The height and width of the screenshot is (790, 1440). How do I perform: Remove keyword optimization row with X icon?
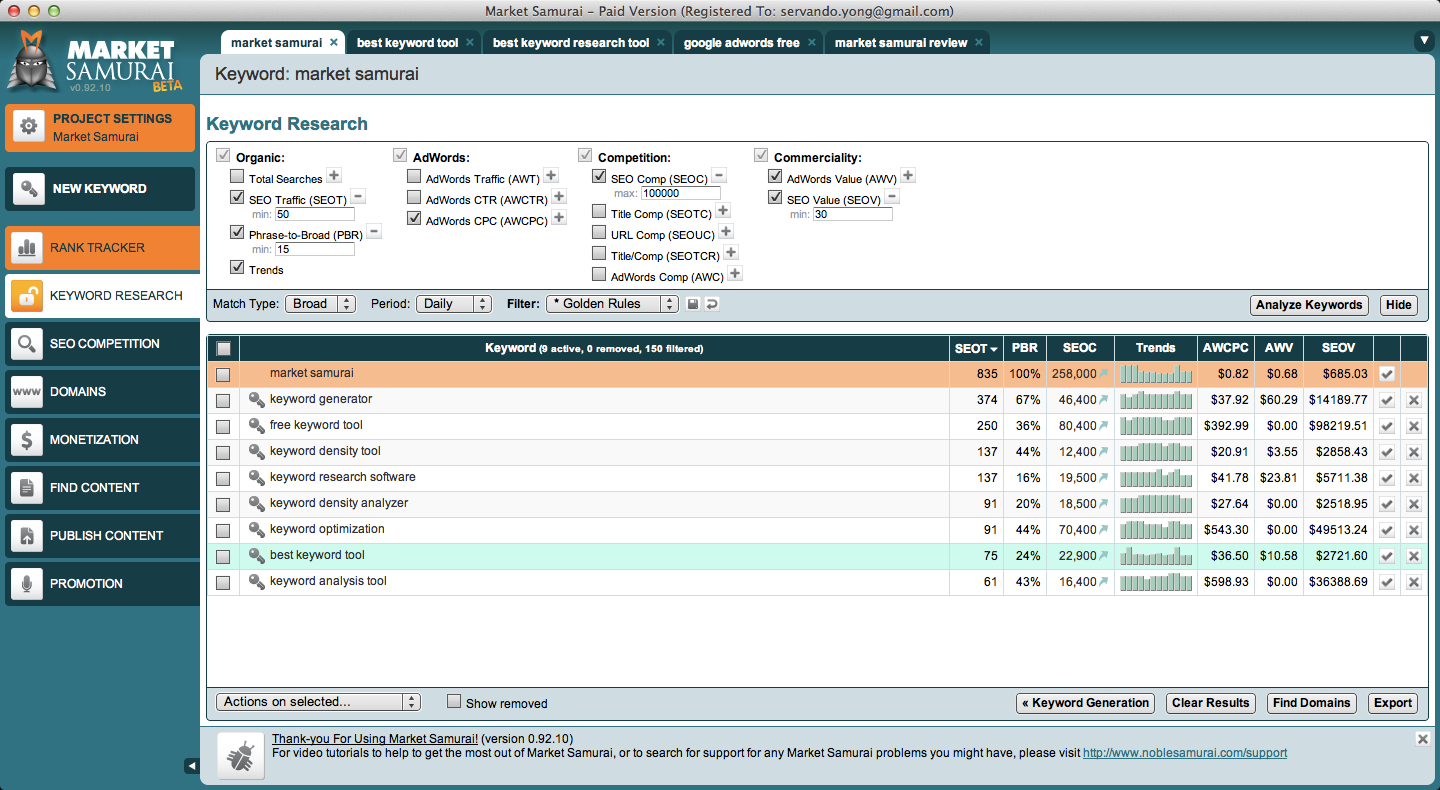click(x=1413, y=530)
